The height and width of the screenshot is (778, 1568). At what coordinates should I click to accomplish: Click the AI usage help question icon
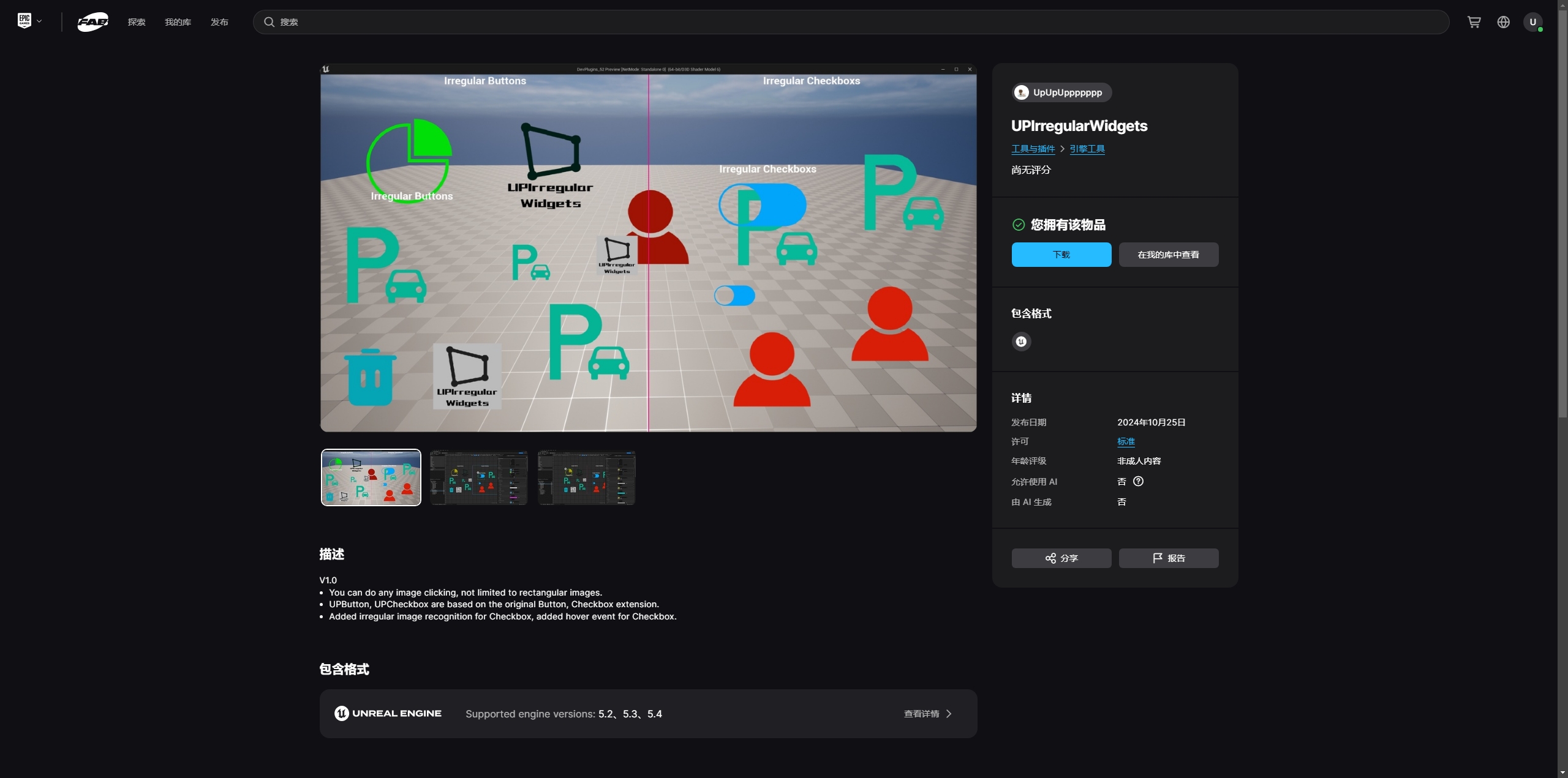pyautogui.click(x=1138, y=481)
